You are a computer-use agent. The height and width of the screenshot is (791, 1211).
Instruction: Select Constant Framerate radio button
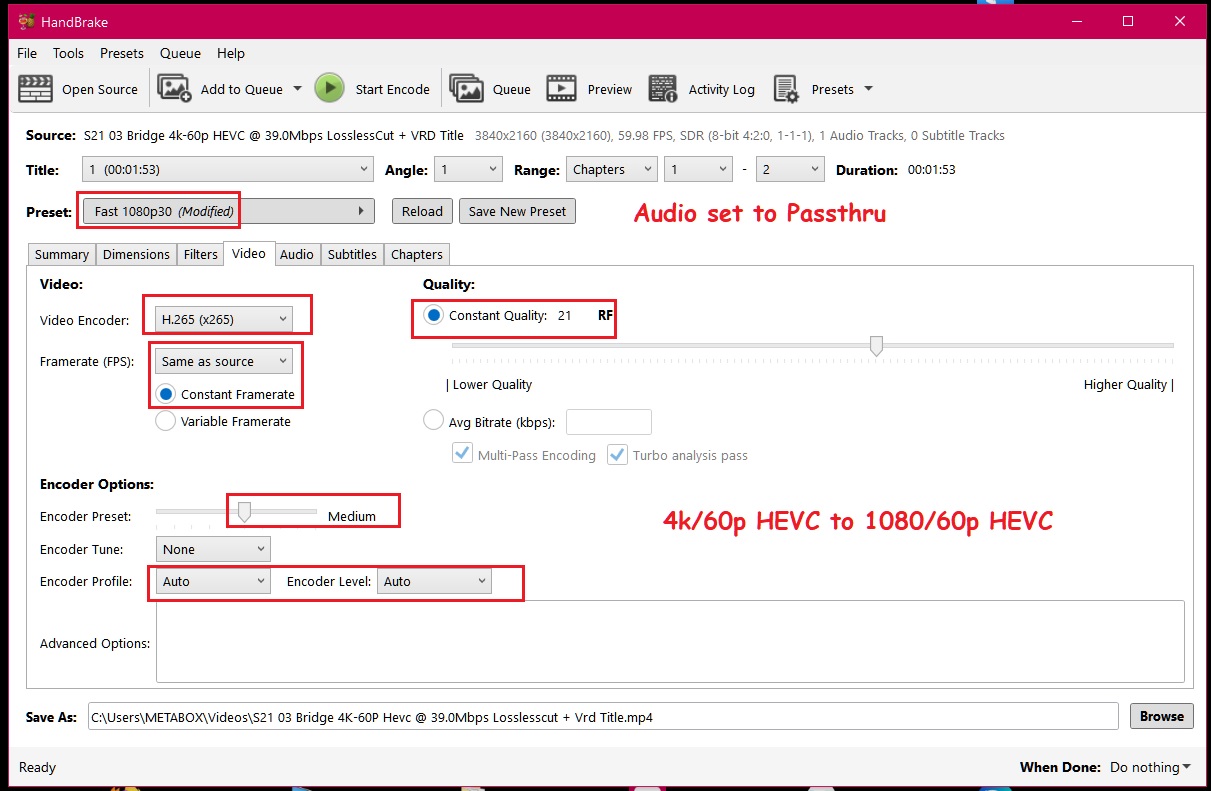tap(166, 394)
